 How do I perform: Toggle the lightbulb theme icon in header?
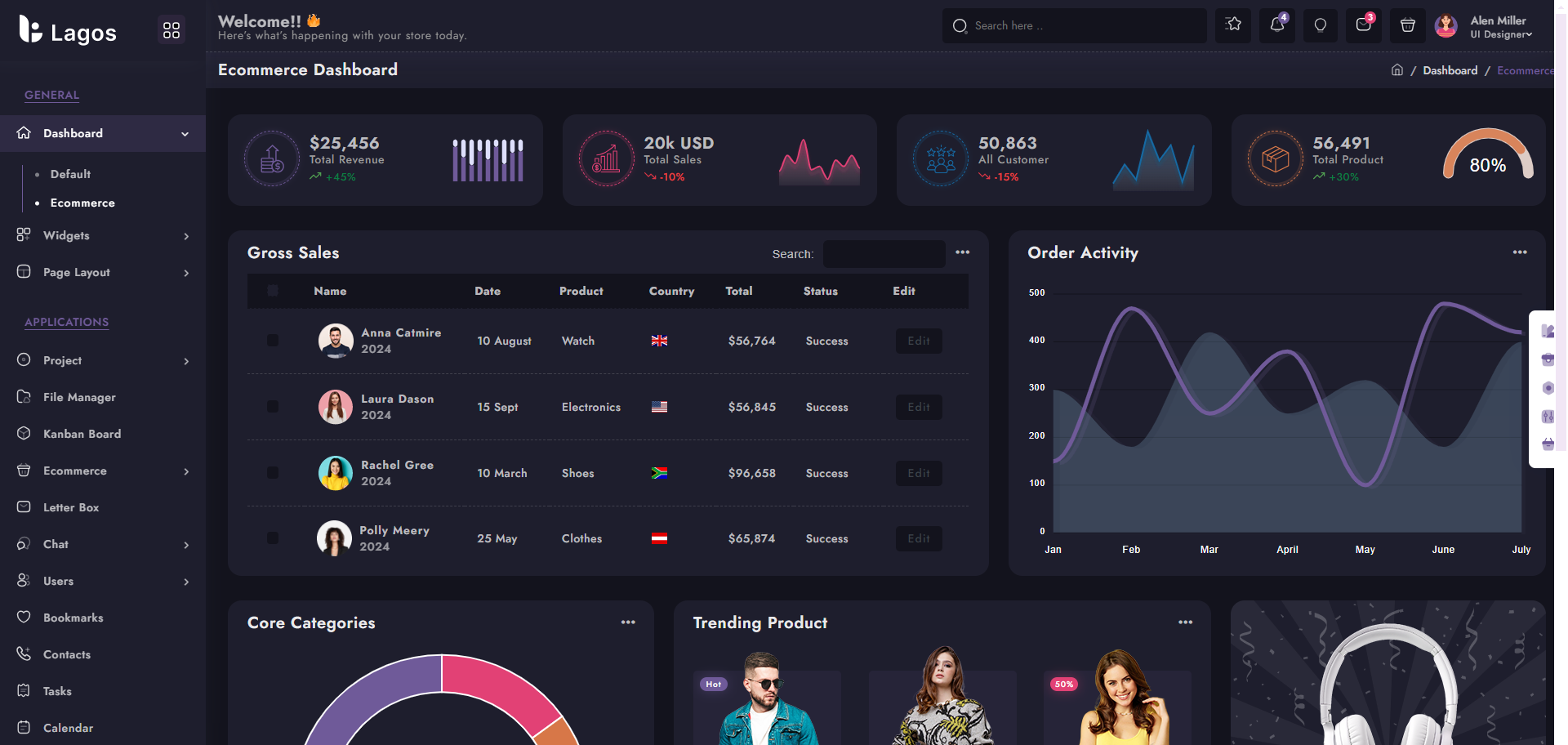[1320, 25]
